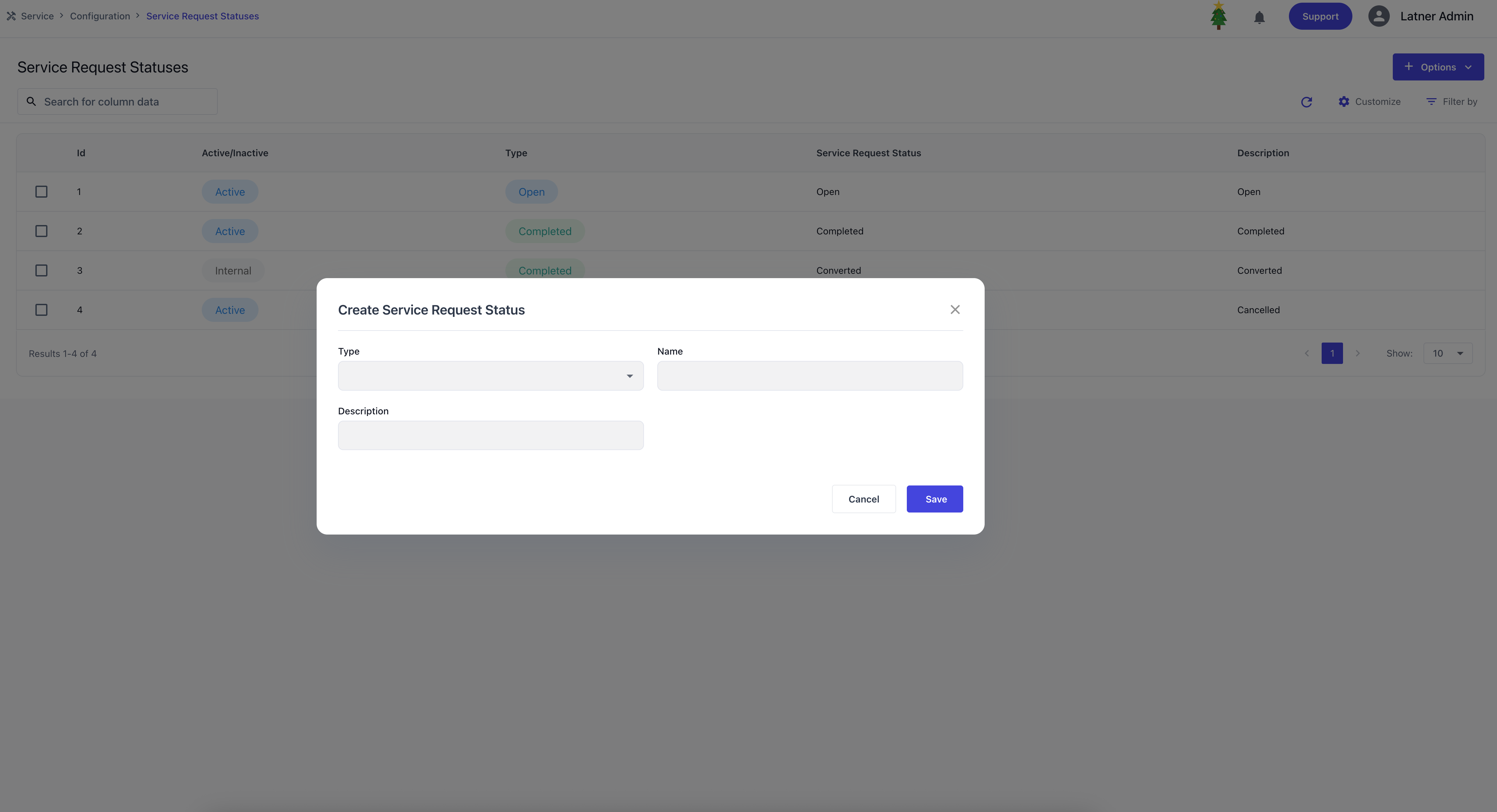
Task: Select the checkbox for row Id 4
Action: tap(41, 310)
